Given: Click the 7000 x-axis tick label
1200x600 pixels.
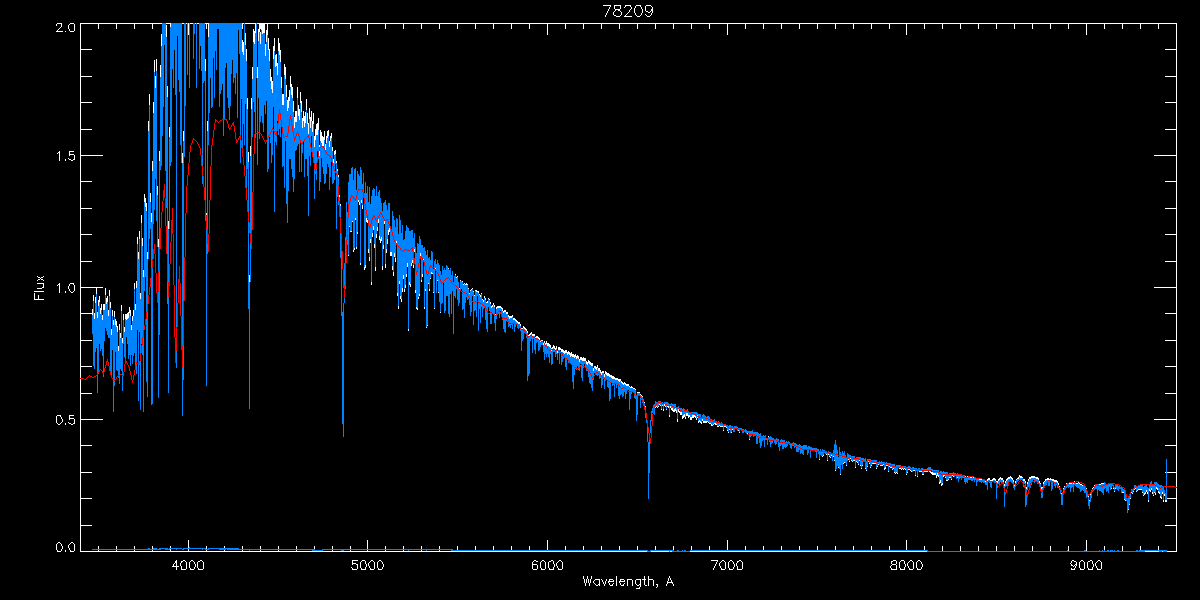Looking at the screenshot, I should (x=727, y=565).
